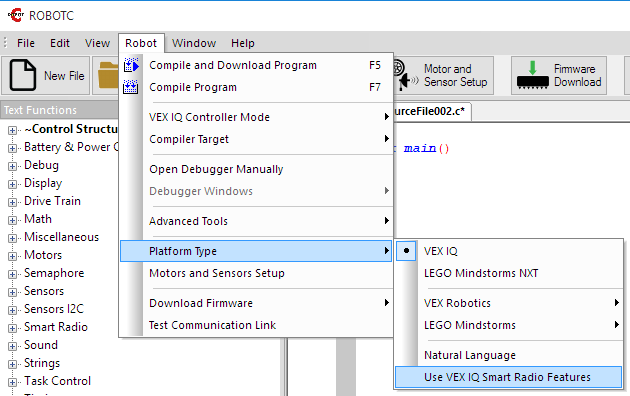Click Motor and Sensor Setup toolbar button
The image size is (630, 396).
(x=444, y=76)
